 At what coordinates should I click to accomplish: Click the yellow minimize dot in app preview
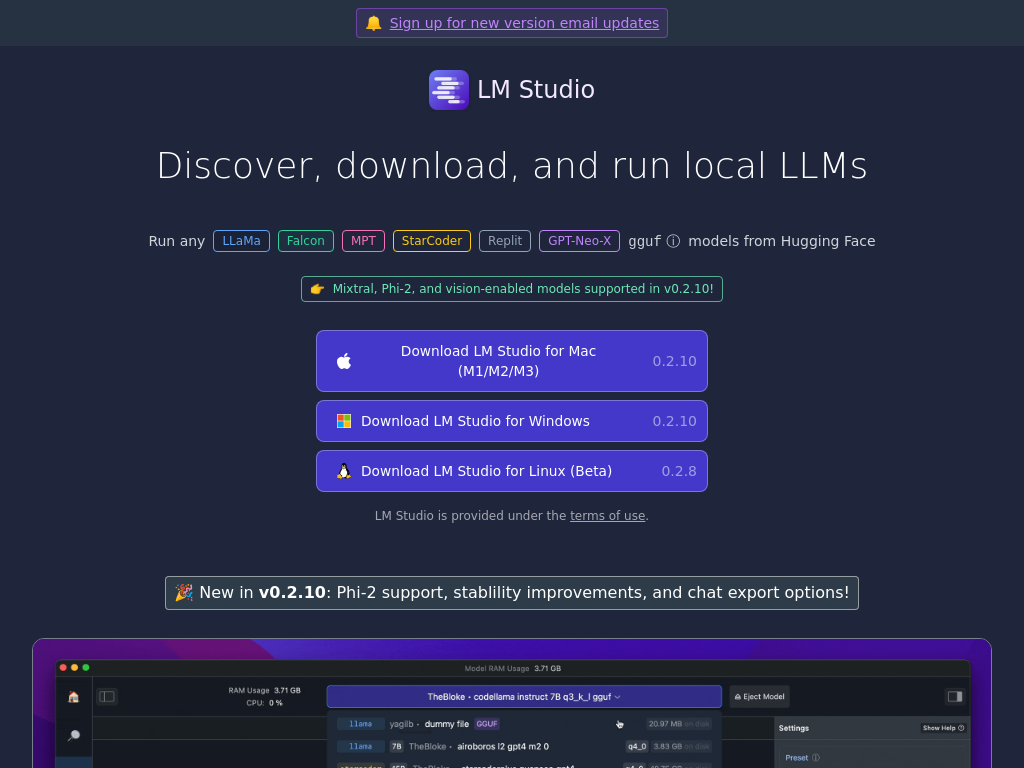coord(74,667)
